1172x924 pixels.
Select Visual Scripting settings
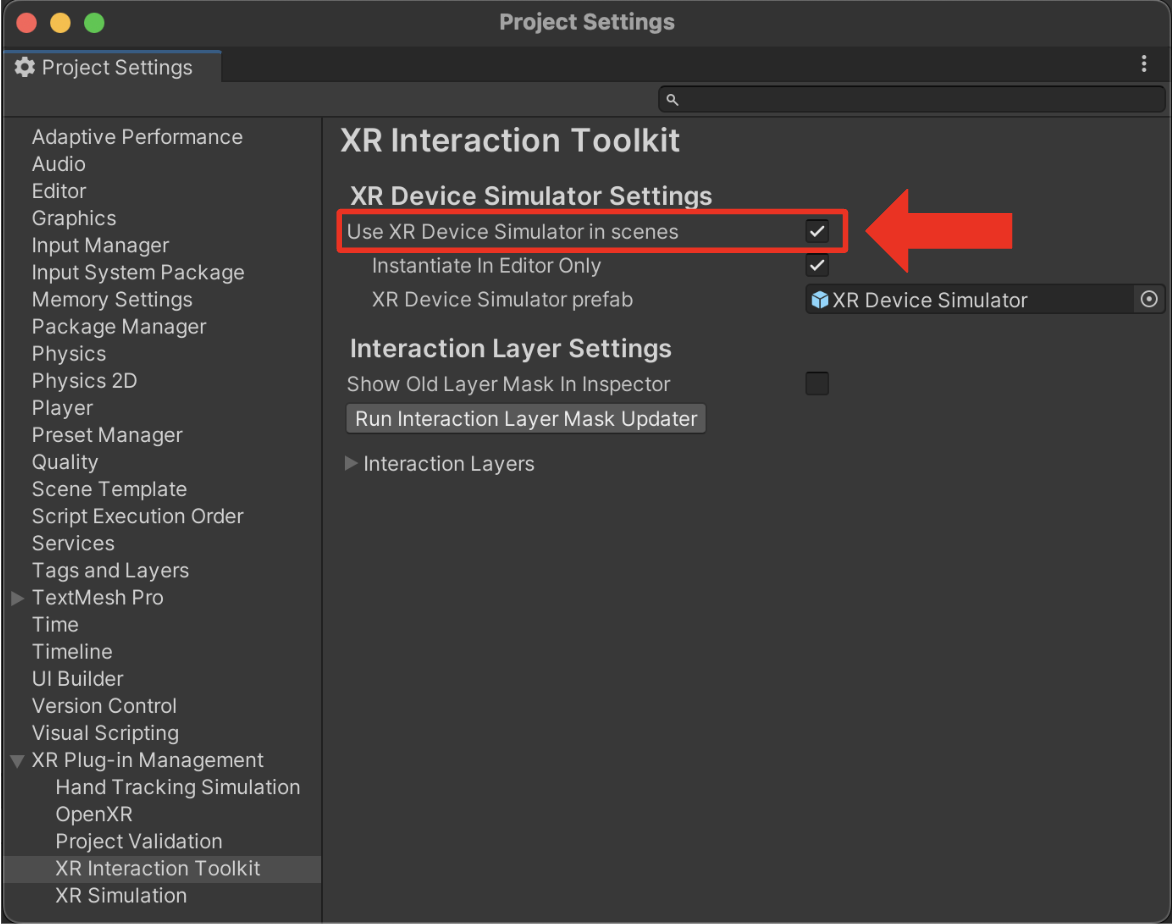coord(105,733)
